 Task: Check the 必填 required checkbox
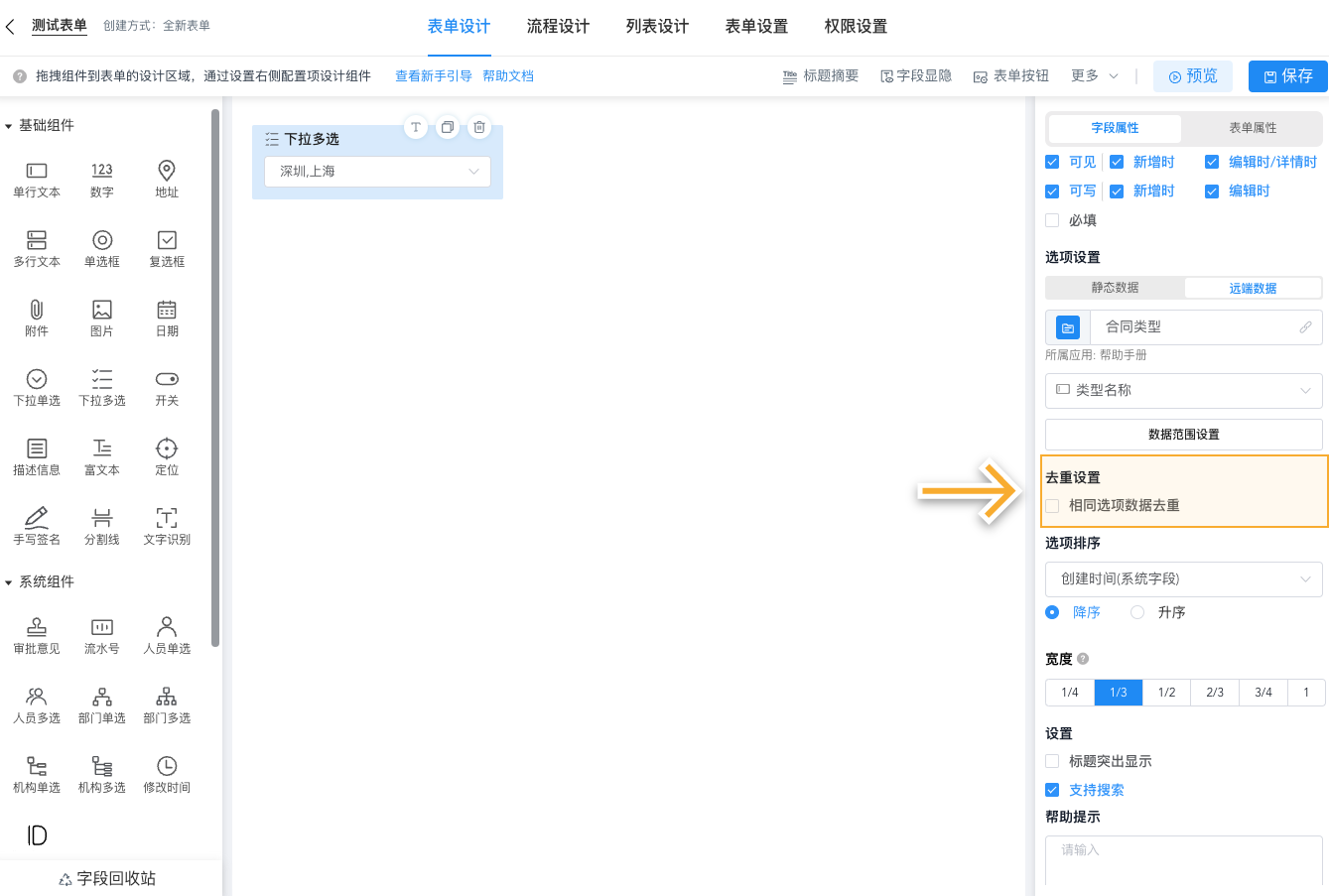point(1051,220)
